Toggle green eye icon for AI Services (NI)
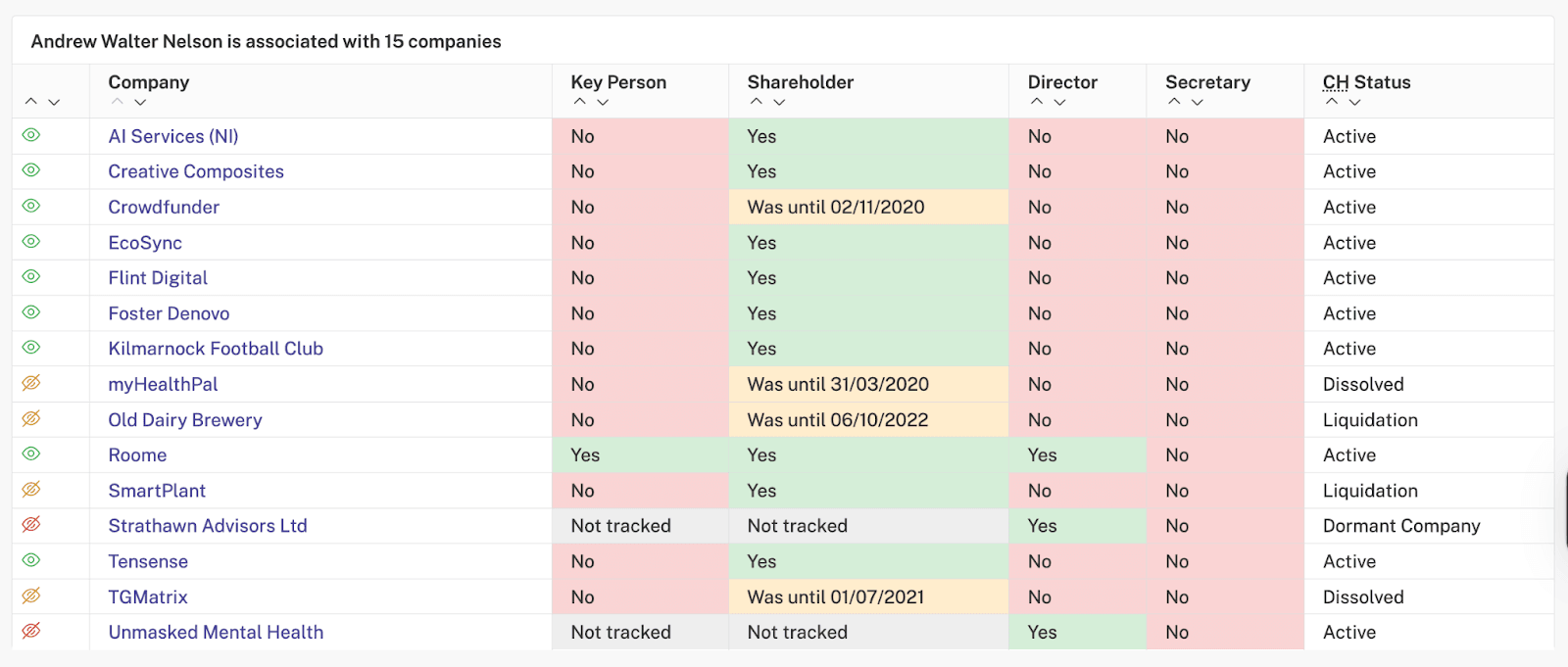Screen dimensions: 1568x667 31,135
